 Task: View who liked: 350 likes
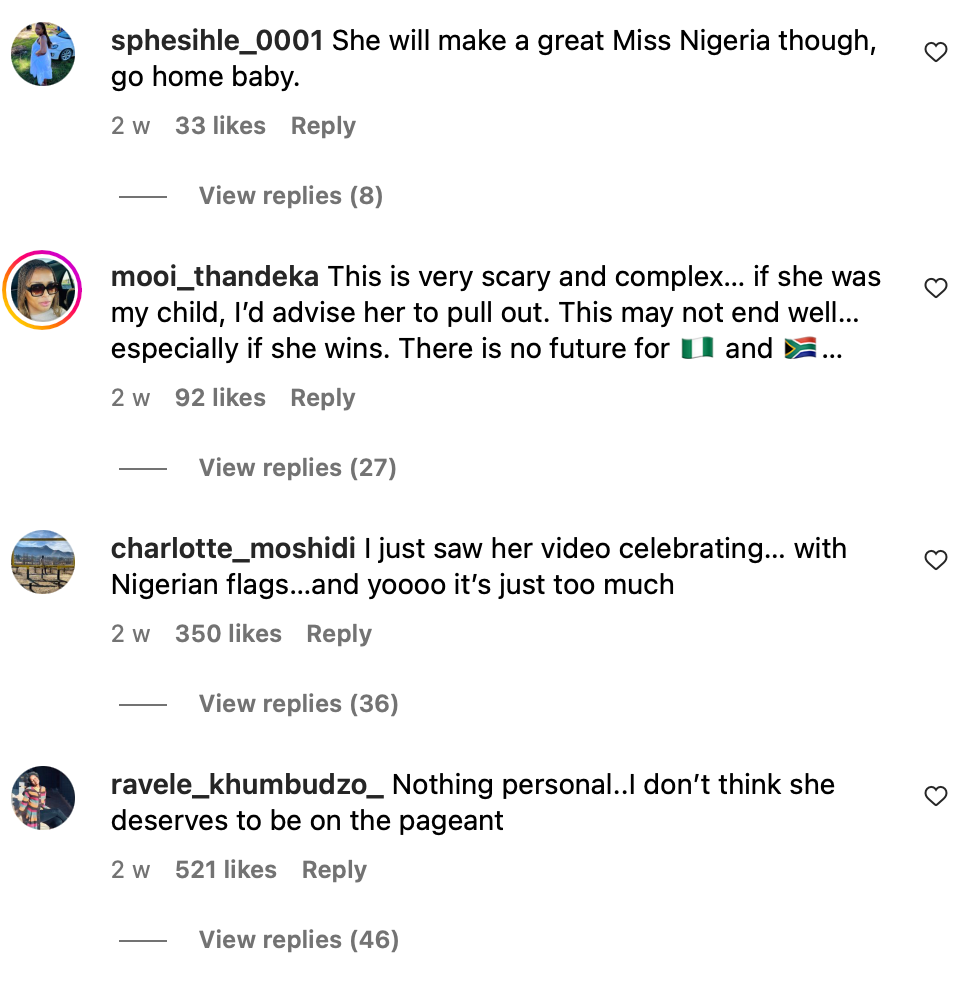point(228,634)
